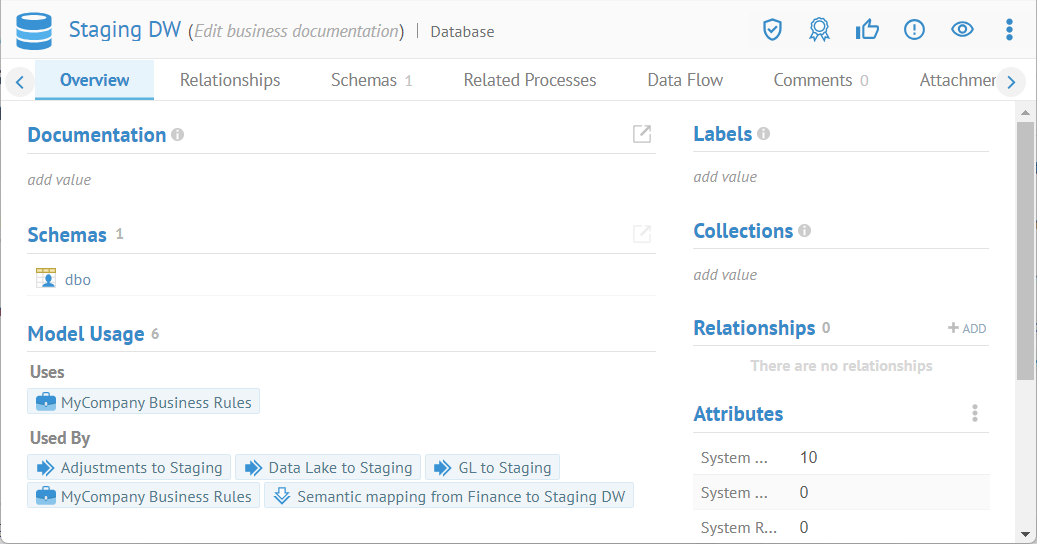The height and width of the screenshot is (544, 1037).
Task: Toggle the watch eye icon
Action: [x=962, y=30]
